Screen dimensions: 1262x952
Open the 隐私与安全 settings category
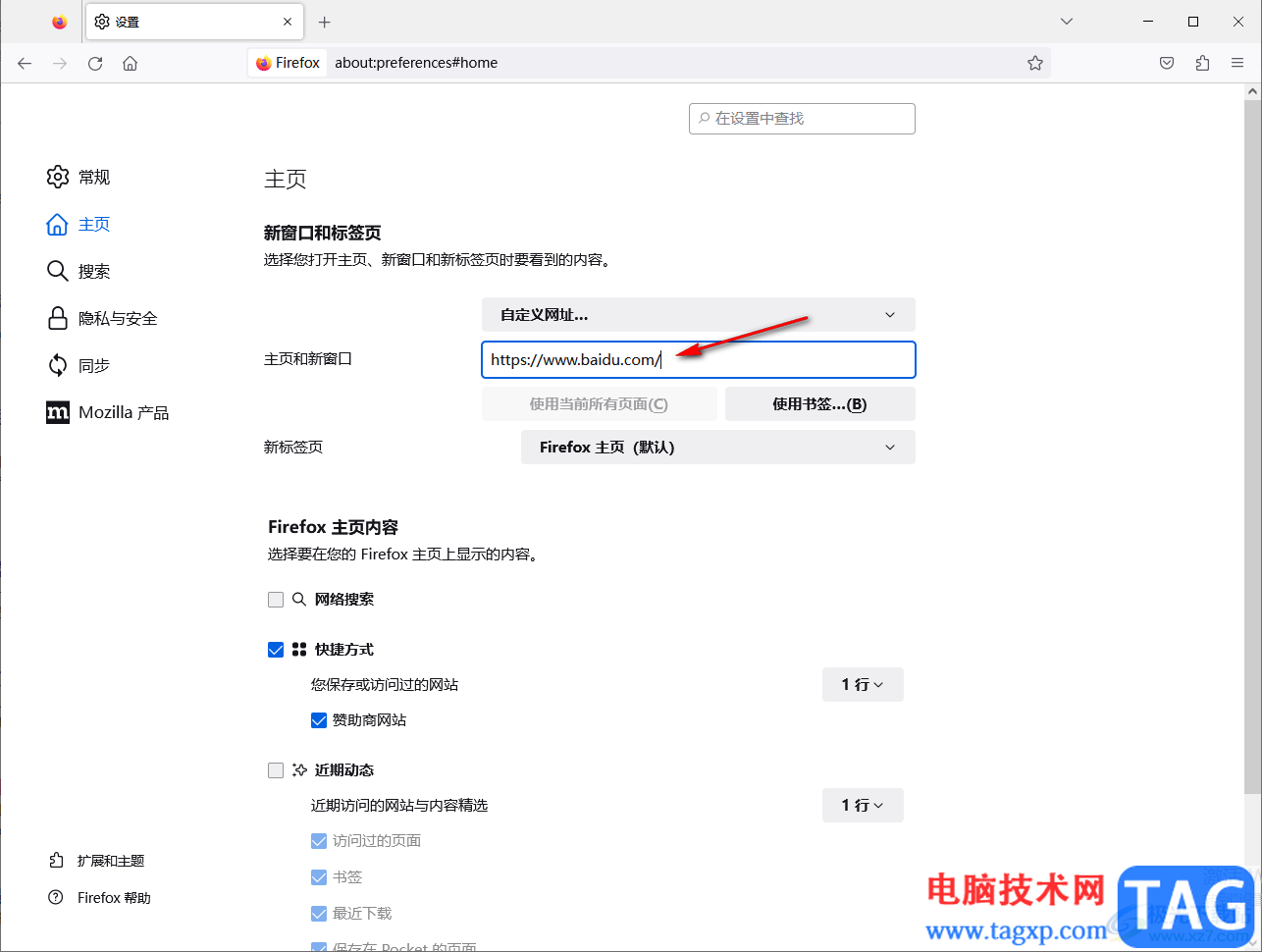click(102, 318)
